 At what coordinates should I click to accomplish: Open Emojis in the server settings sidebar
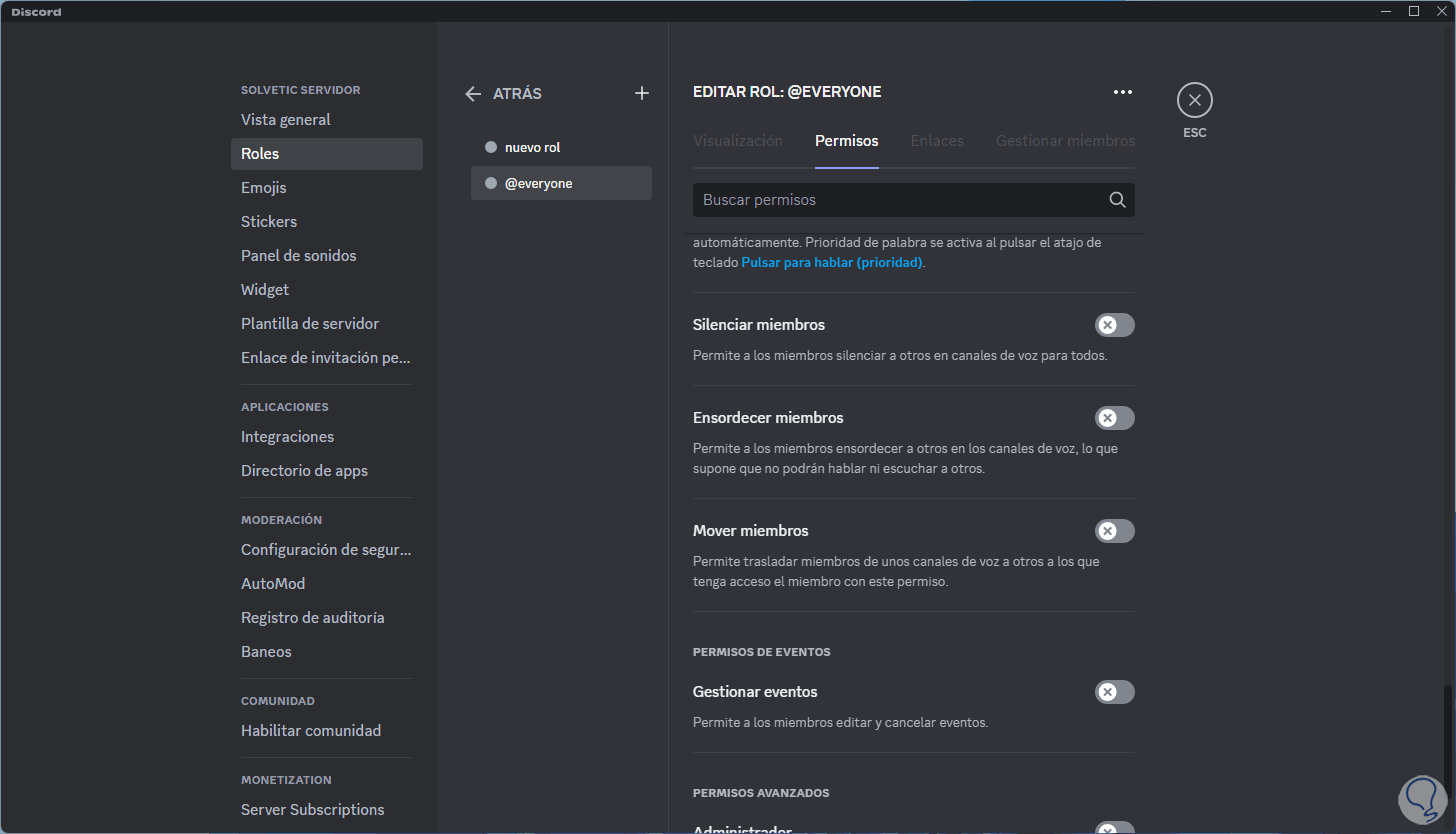point(264,188)
